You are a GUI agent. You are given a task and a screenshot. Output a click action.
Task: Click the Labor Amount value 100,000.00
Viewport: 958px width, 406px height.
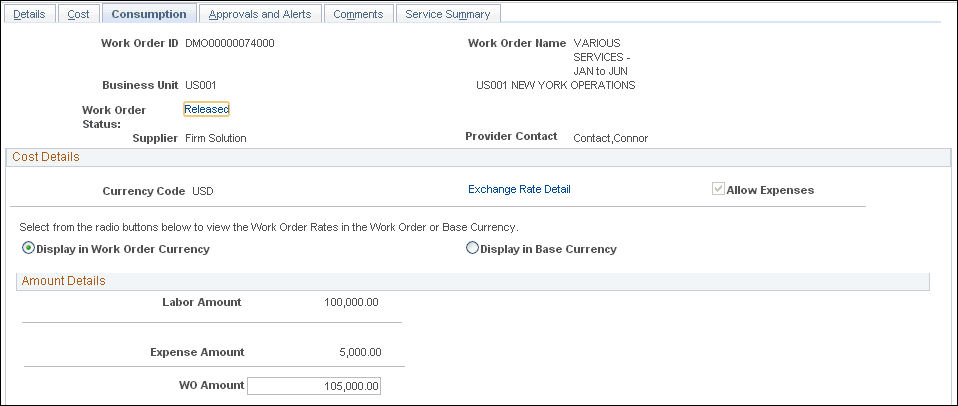click(351, 302)
